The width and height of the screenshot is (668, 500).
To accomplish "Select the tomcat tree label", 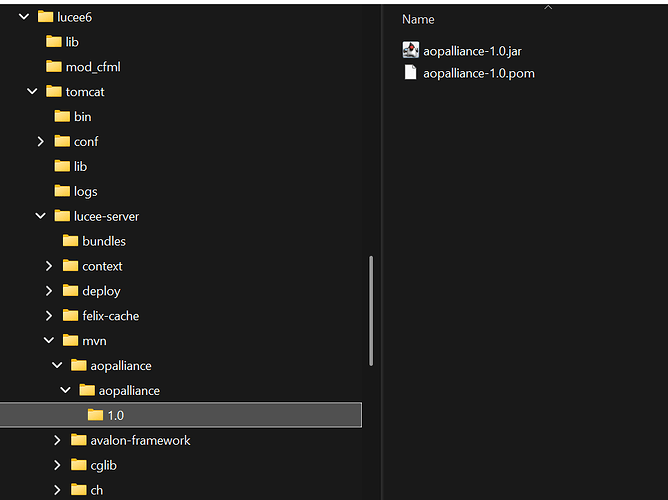I will pos(85,92).
